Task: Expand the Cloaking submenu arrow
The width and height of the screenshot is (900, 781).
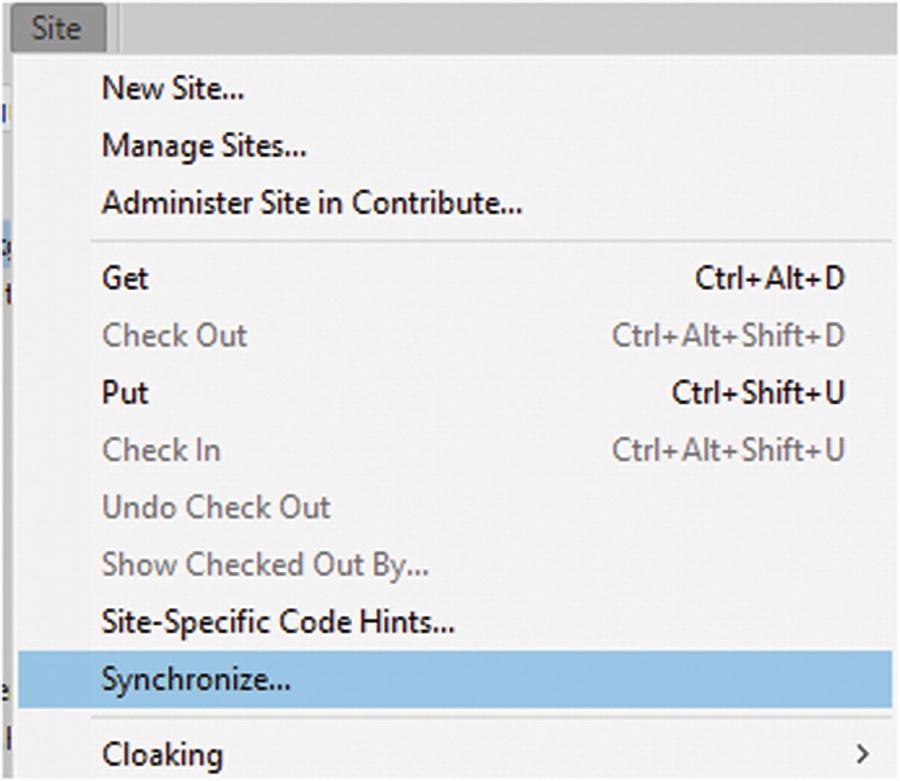Action: pyautogui.click(x=862, y=753)
